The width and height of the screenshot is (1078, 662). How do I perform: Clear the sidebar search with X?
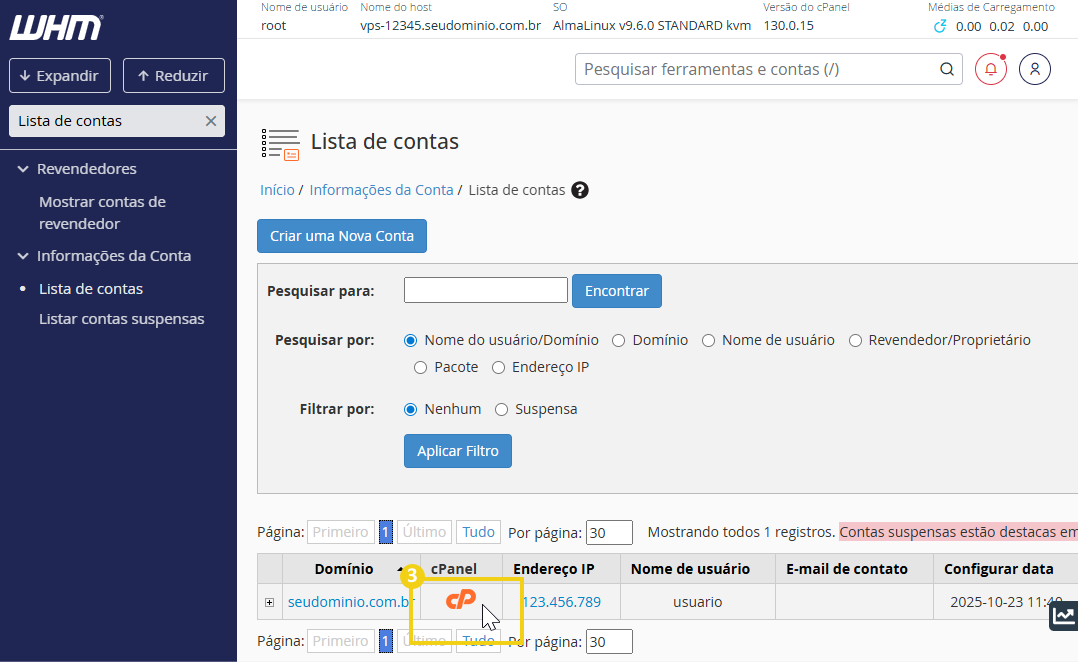click(210, 121)
